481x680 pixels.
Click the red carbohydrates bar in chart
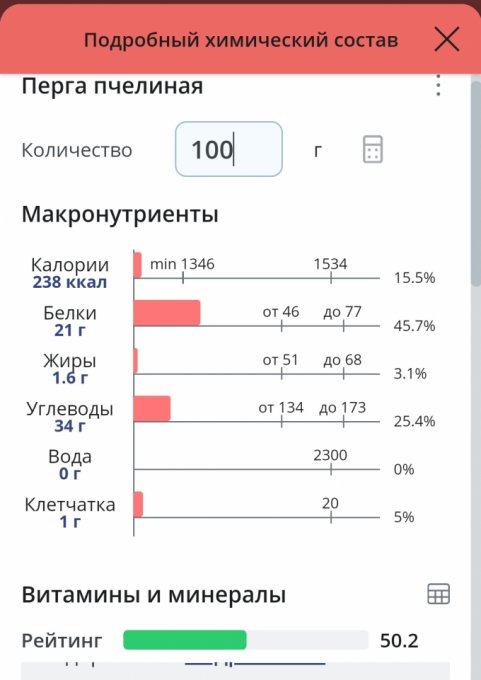pos(152,409)
